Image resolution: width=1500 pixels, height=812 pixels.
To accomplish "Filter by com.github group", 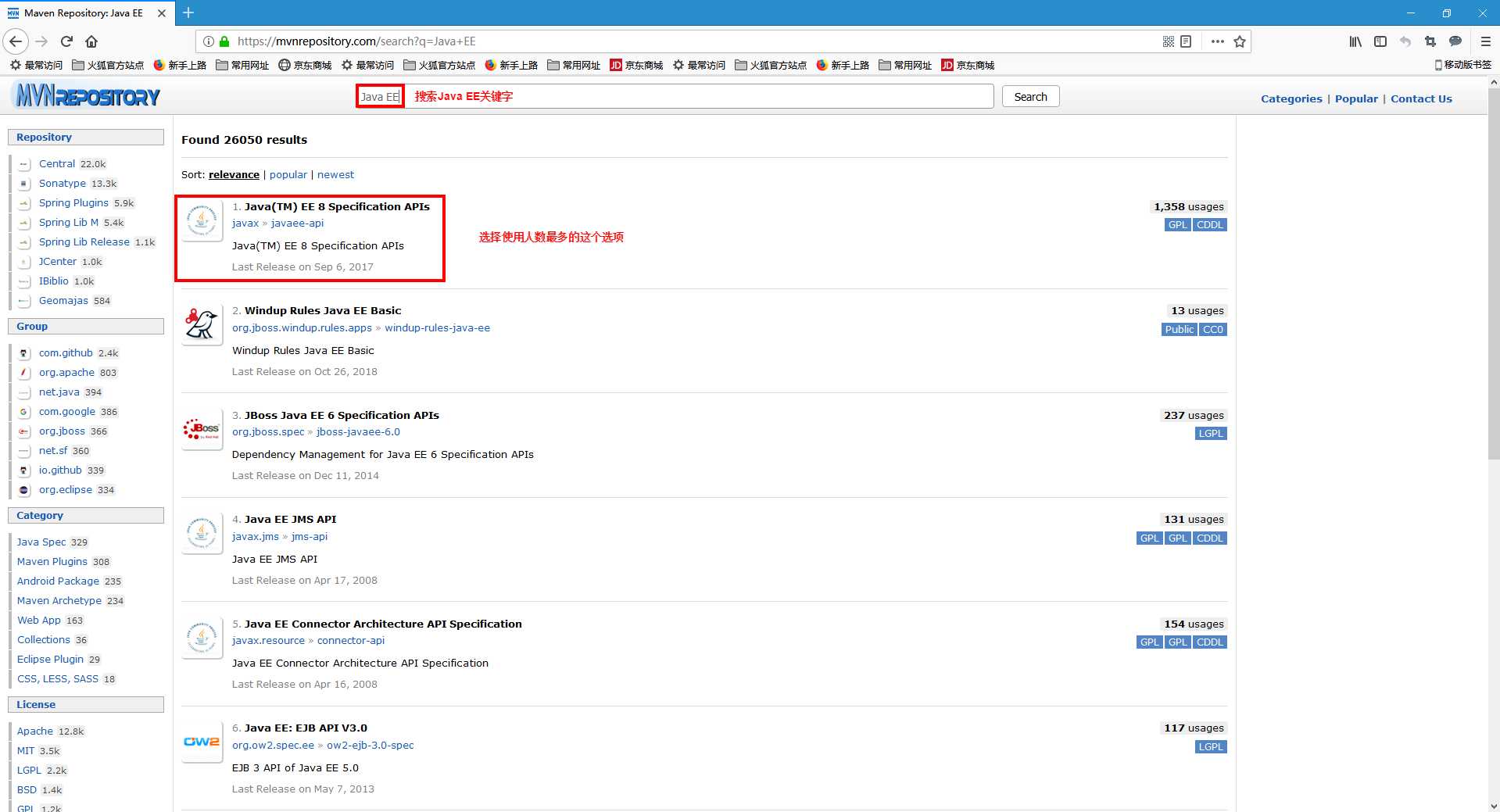I will 66,352.
